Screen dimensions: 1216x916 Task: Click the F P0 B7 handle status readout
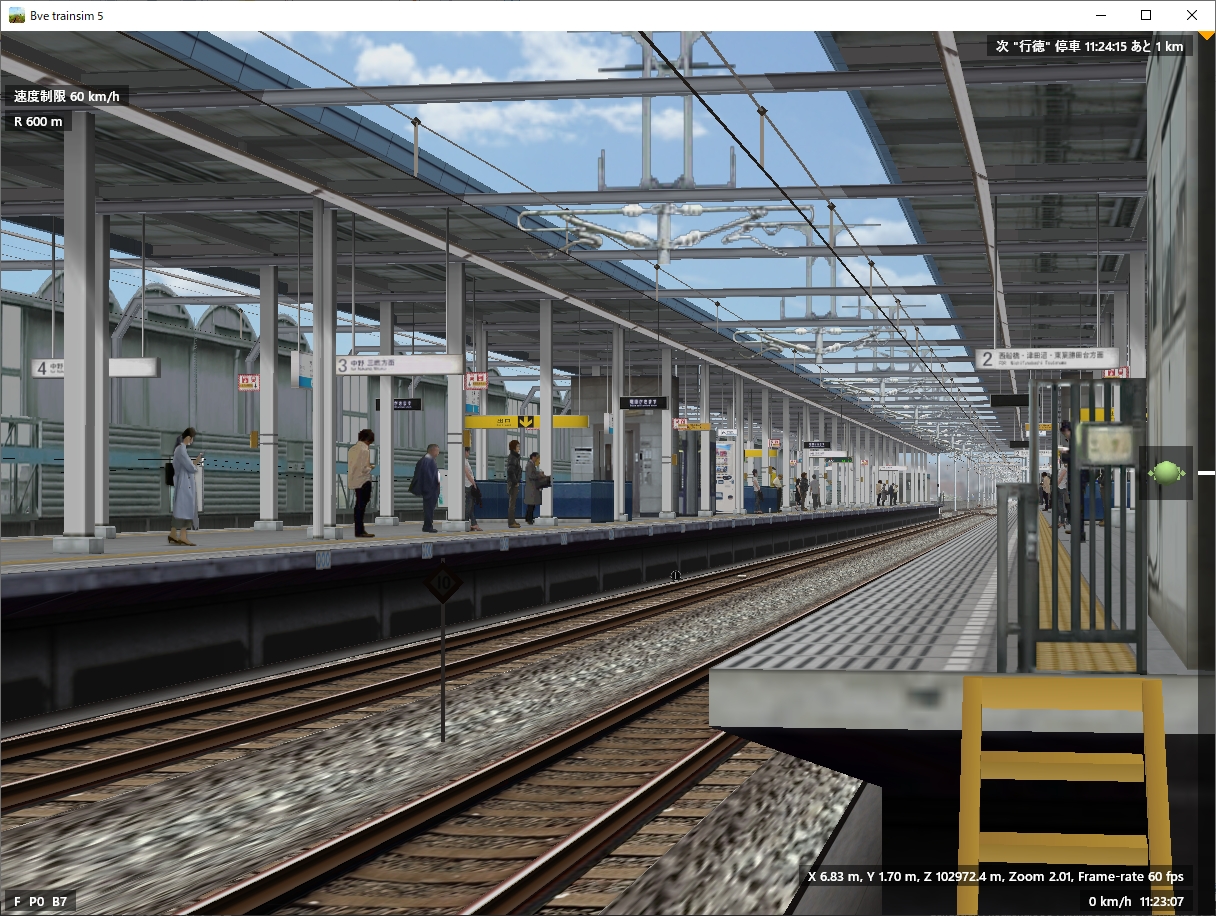pyautogui.click(x=41, y=901)
